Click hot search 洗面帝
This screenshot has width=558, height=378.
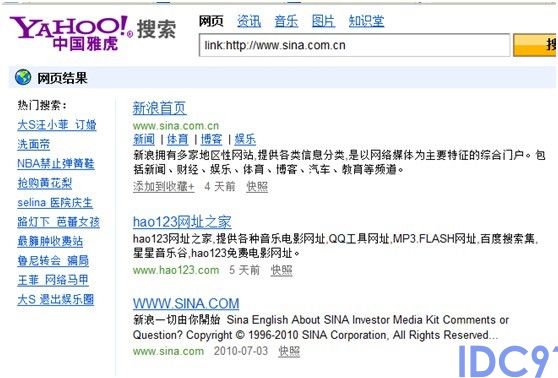coord(34,145)
